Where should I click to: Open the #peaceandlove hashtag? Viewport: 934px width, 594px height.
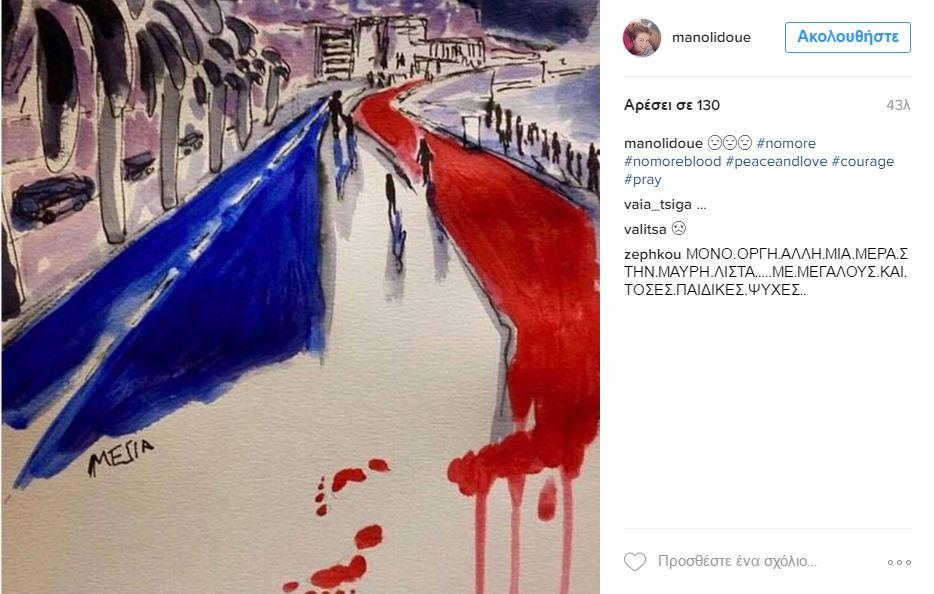tap(776, 161)
